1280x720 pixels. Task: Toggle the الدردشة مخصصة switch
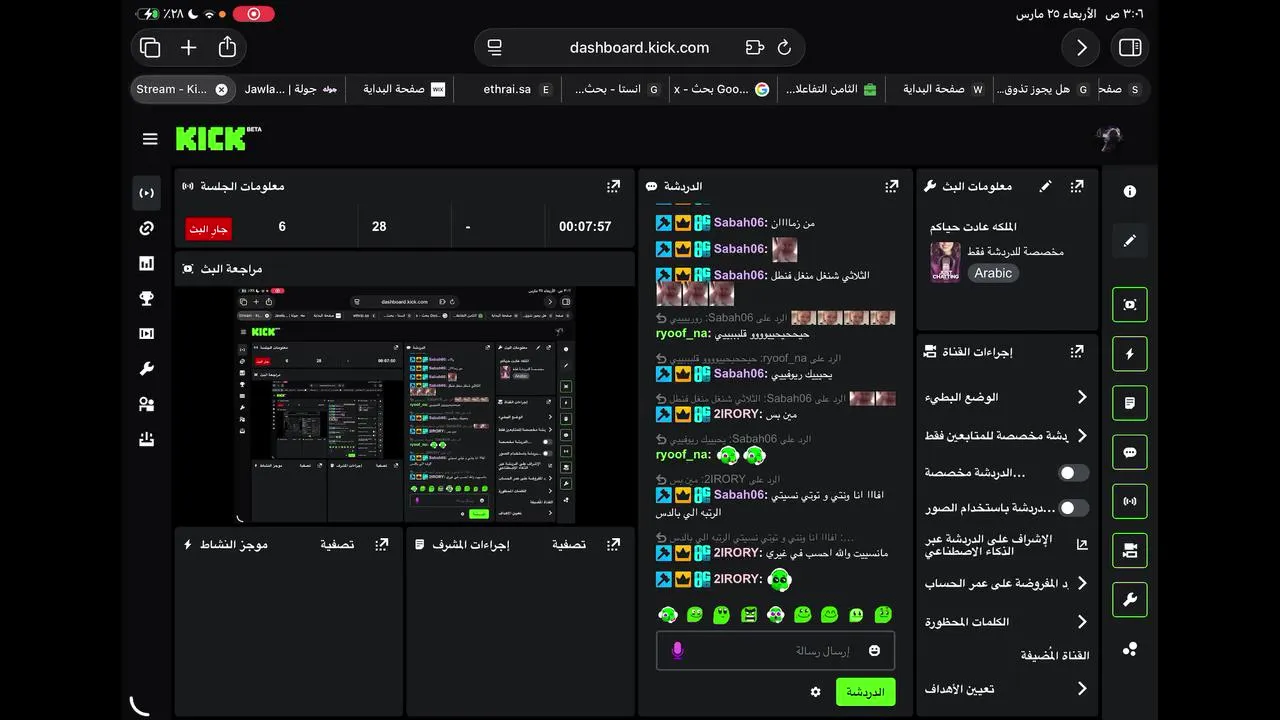tap(1073, 473)
